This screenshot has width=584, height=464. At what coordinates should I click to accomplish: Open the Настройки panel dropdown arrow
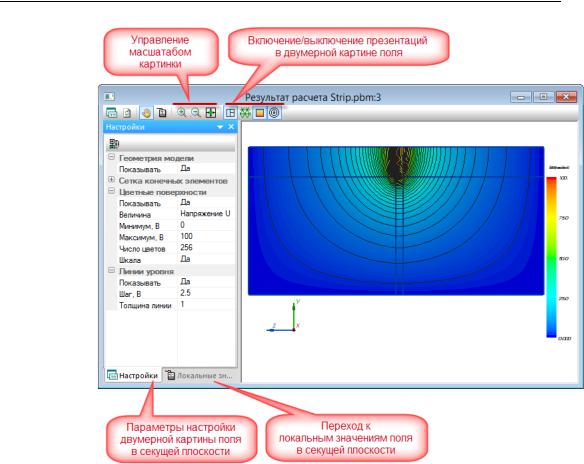tap(220, 127)
